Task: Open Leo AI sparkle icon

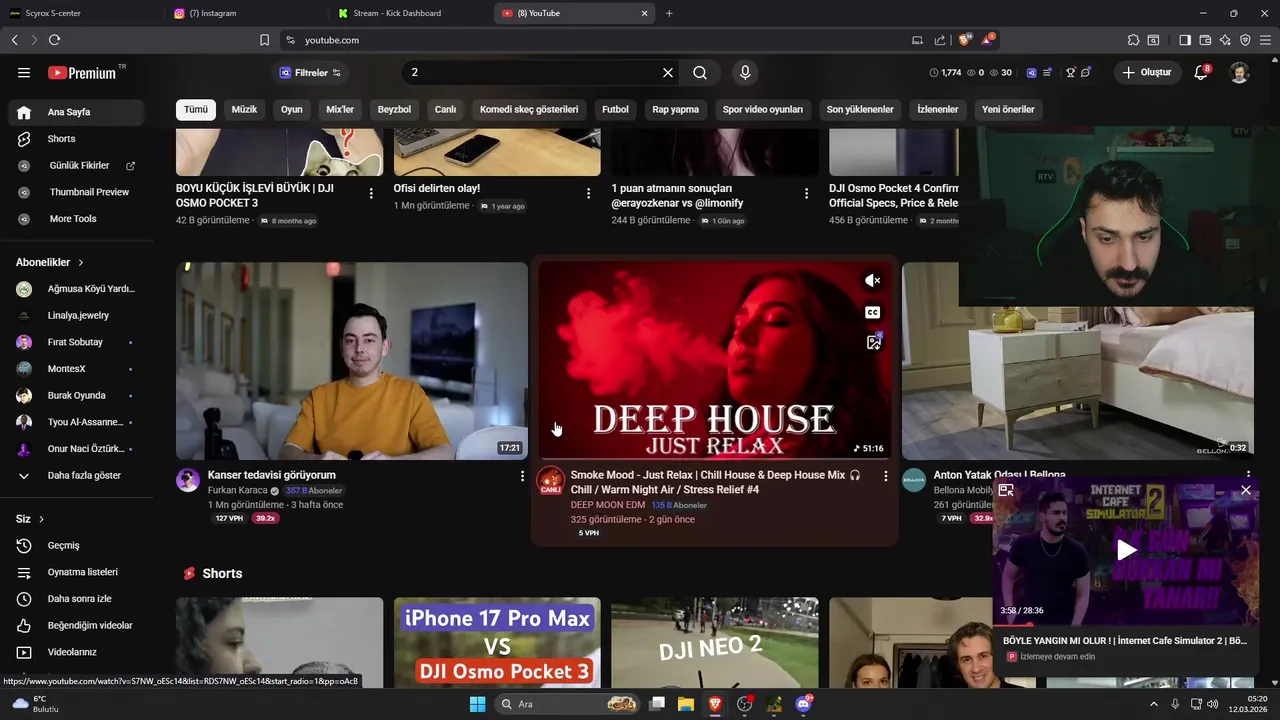Action: click(1225, 40)
